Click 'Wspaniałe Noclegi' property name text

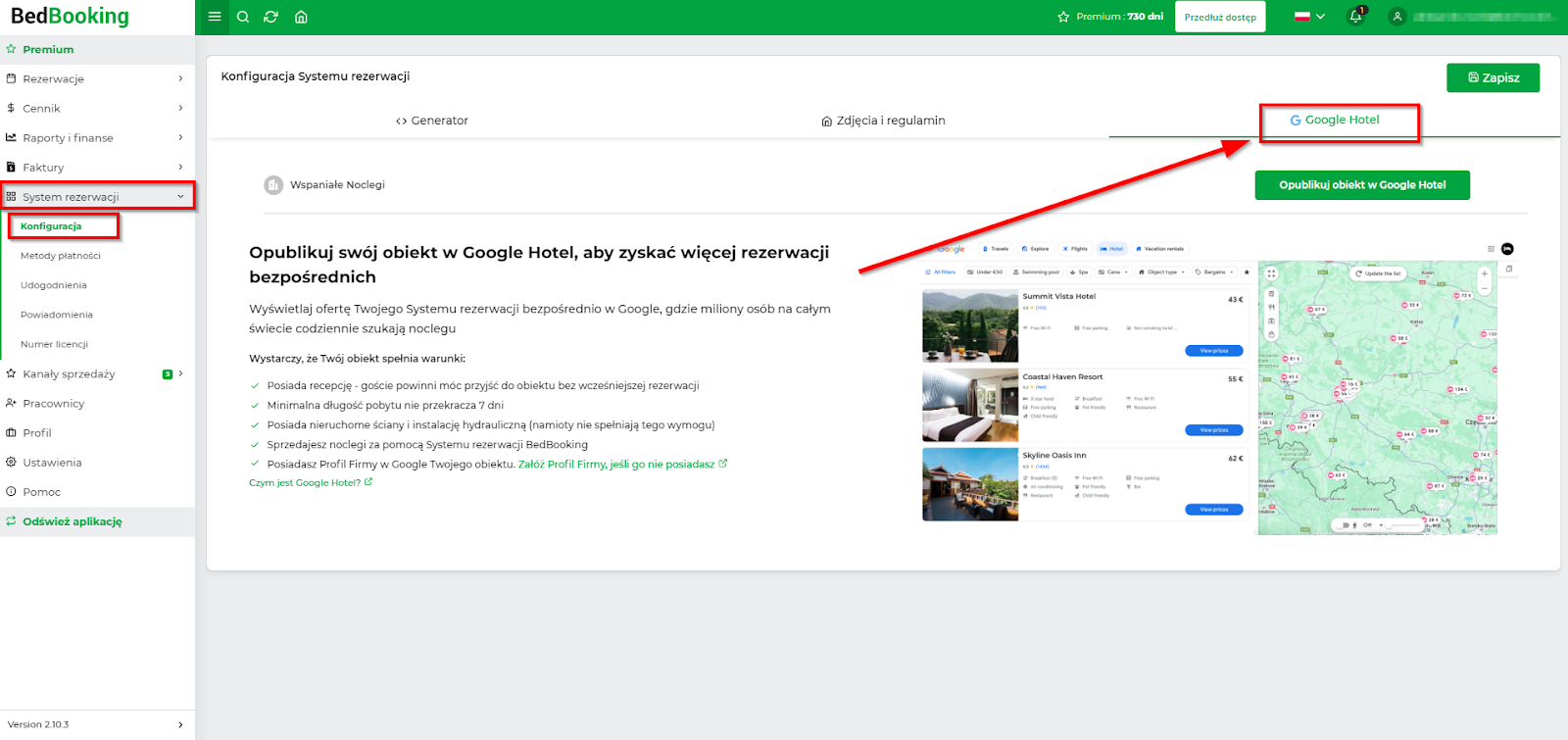[337, 184]
